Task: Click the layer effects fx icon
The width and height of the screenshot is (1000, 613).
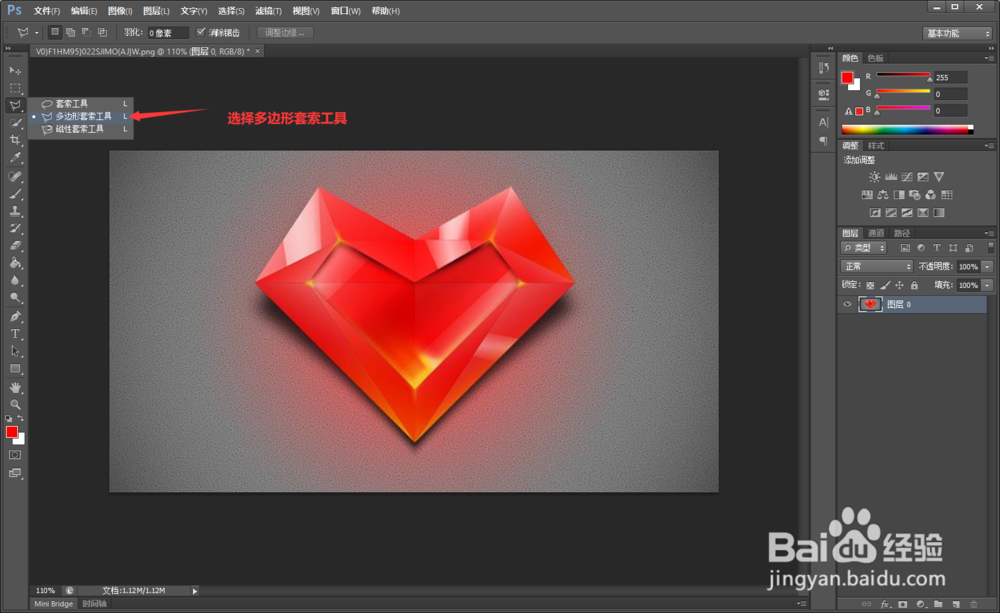Action: 885,604
